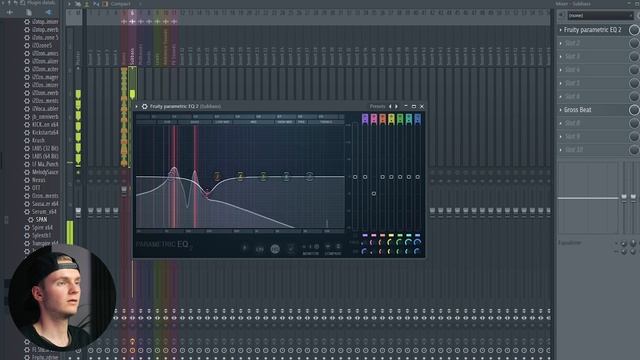Click the green band token on the EQ graph

coord(263,177)
